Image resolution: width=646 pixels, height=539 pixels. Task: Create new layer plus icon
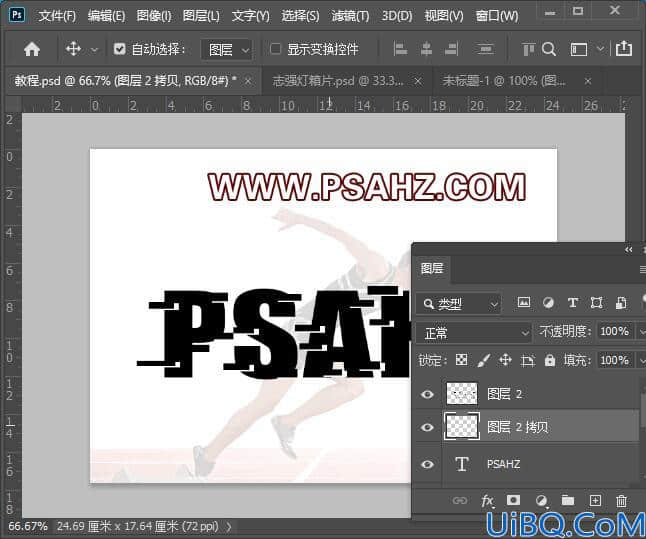tap(595, 501)
